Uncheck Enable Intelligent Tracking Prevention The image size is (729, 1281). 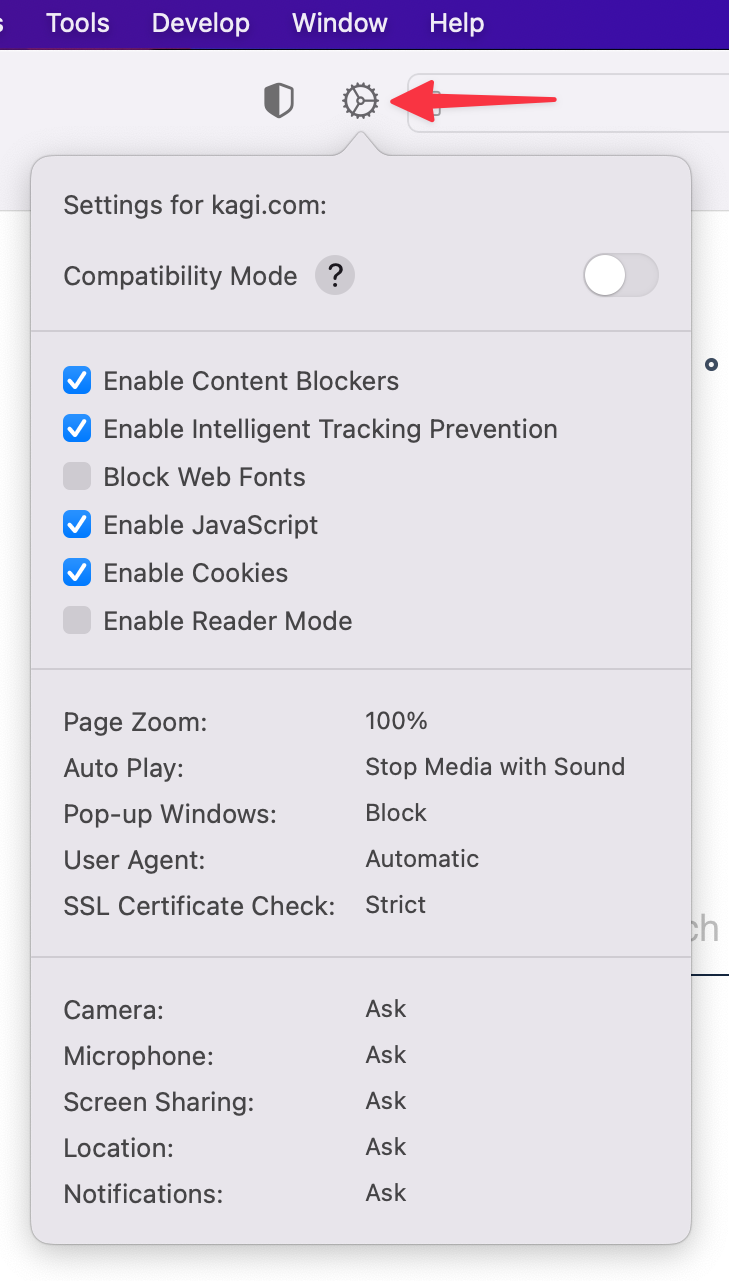click(77, 428)
